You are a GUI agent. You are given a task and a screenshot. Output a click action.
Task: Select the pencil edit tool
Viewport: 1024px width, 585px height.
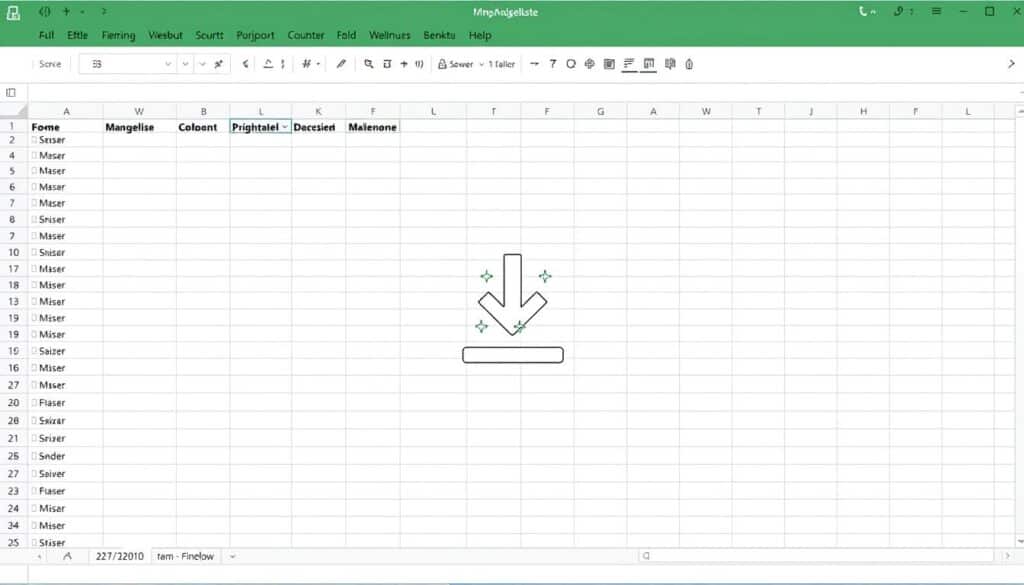[341, 64]
